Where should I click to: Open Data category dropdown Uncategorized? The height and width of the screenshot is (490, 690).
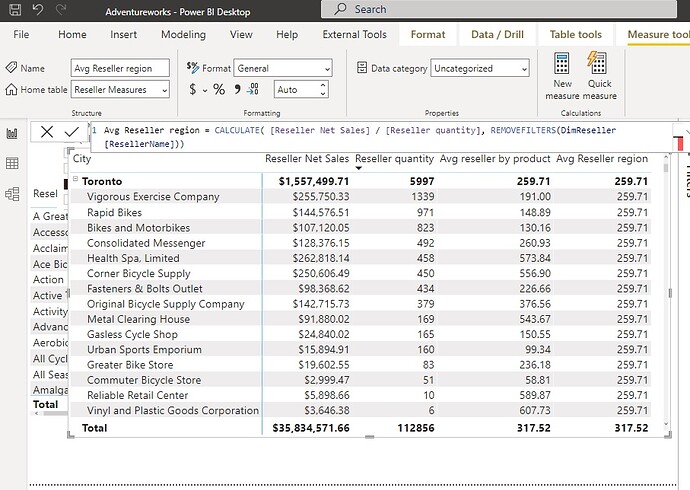480,68
